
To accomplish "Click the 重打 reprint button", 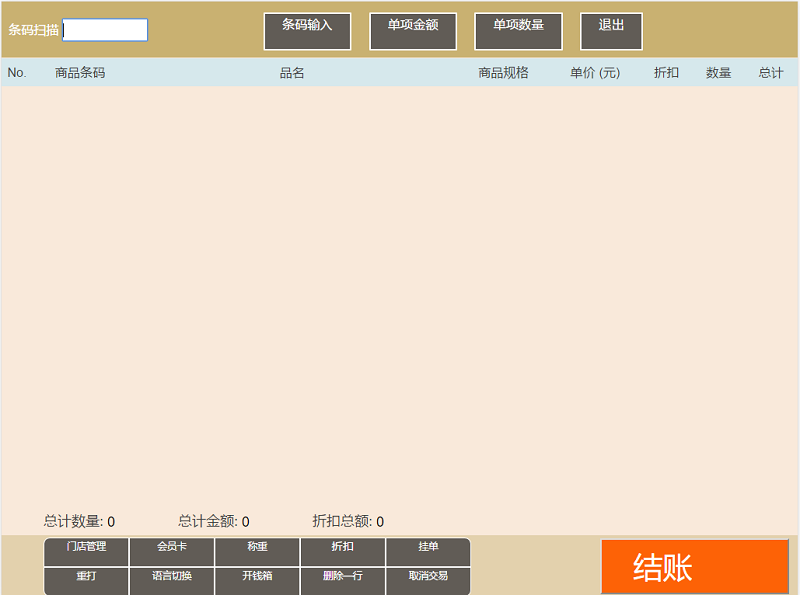I will (x=86, y=581).
